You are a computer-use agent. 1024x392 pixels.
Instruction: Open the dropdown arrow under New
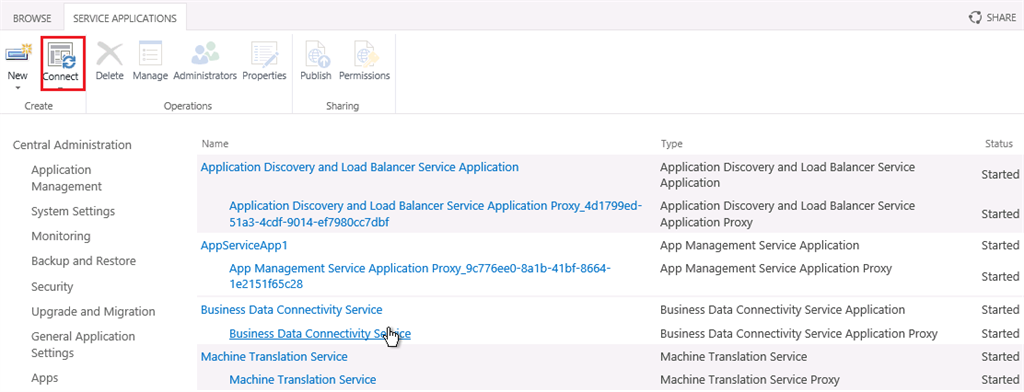pos(18,88)
